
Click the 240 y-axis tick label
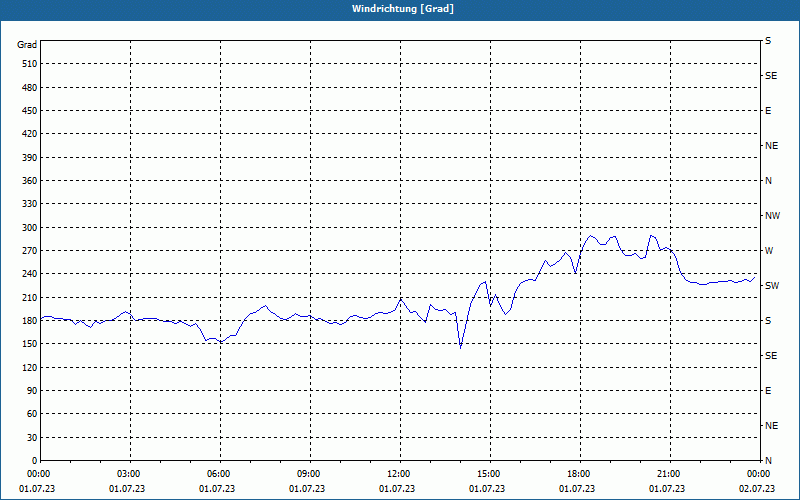tap(30, 274)
